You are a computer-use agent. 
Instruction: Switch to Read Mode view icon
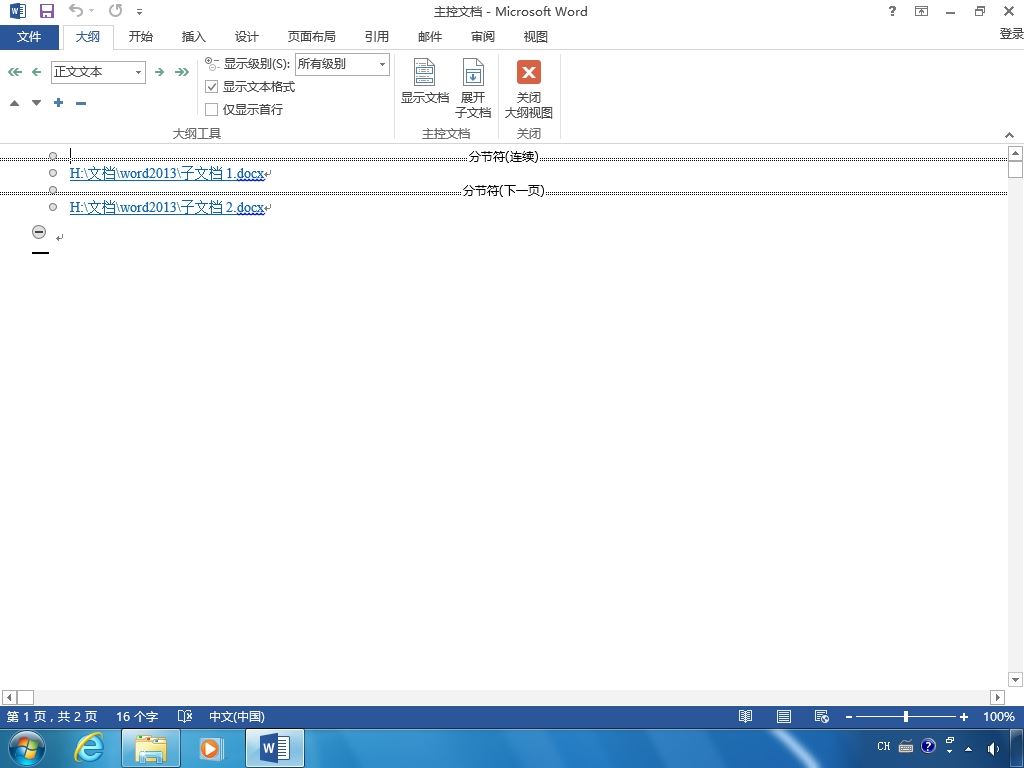[x=745, y=716]
